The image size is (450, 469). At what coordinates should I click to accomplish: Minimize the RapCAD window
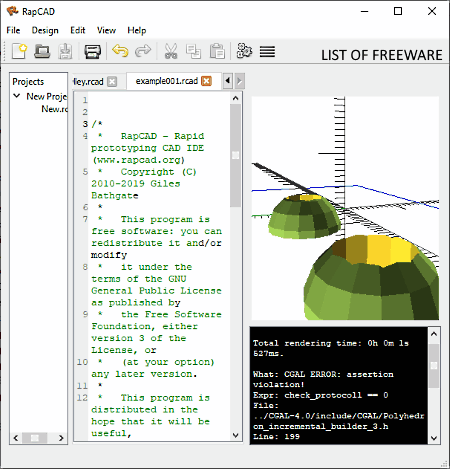(x=365, y=11)
